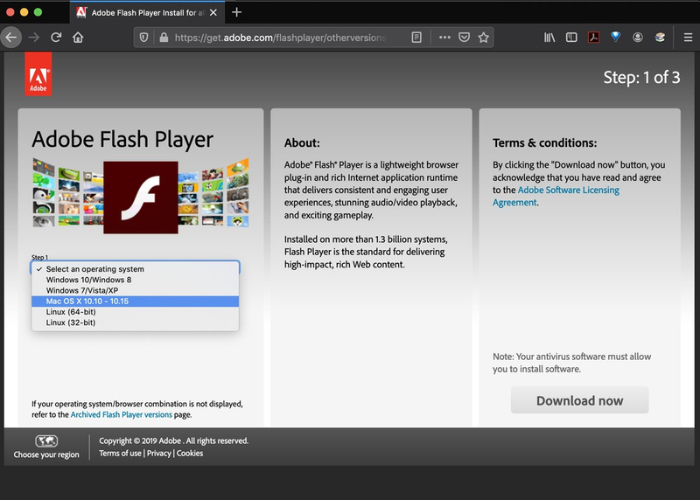This screenshot has height=500, width=700.
Task: Open page actions three-dot menu
Action: pyautogui.click(x=445, y=38)
